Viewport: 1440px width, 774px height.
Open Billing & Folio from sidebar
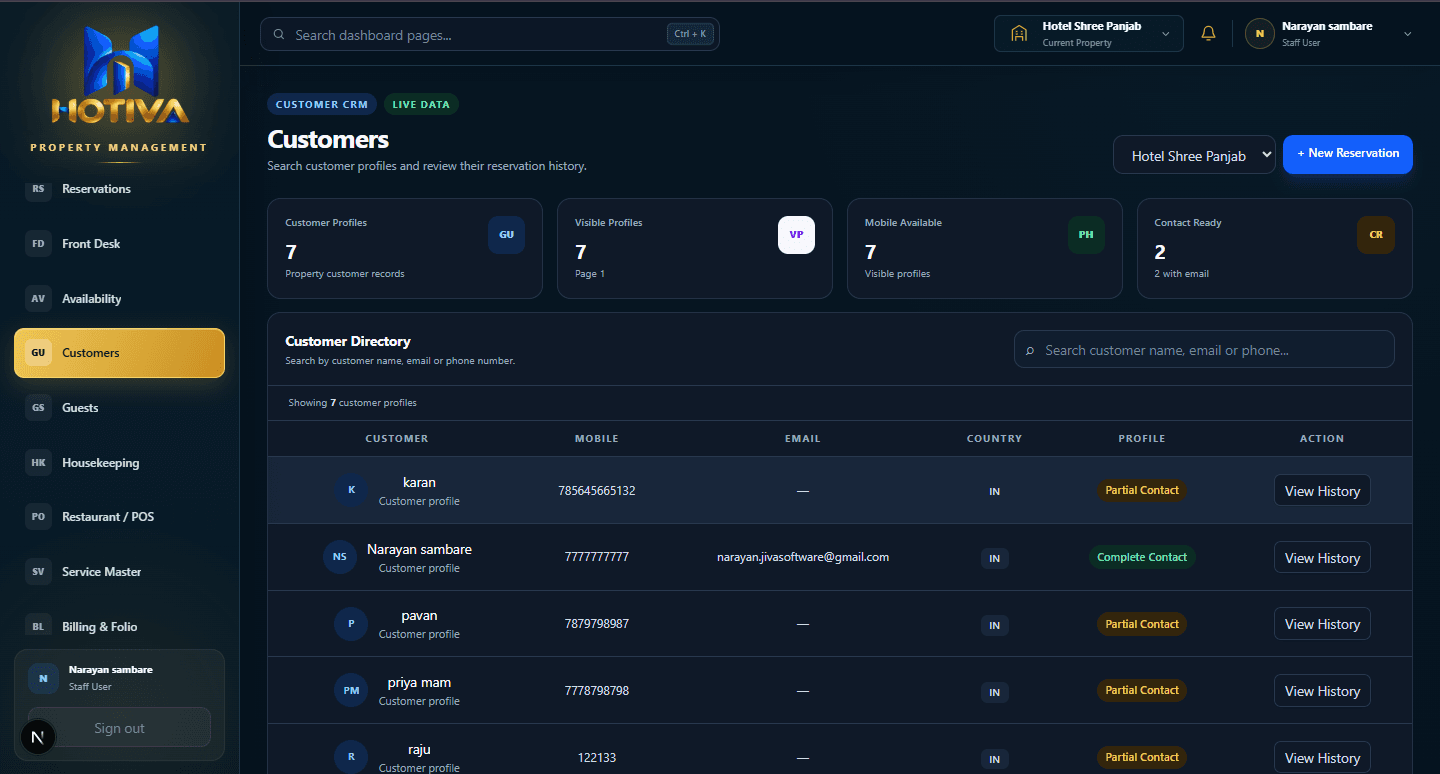pos(120,627)
